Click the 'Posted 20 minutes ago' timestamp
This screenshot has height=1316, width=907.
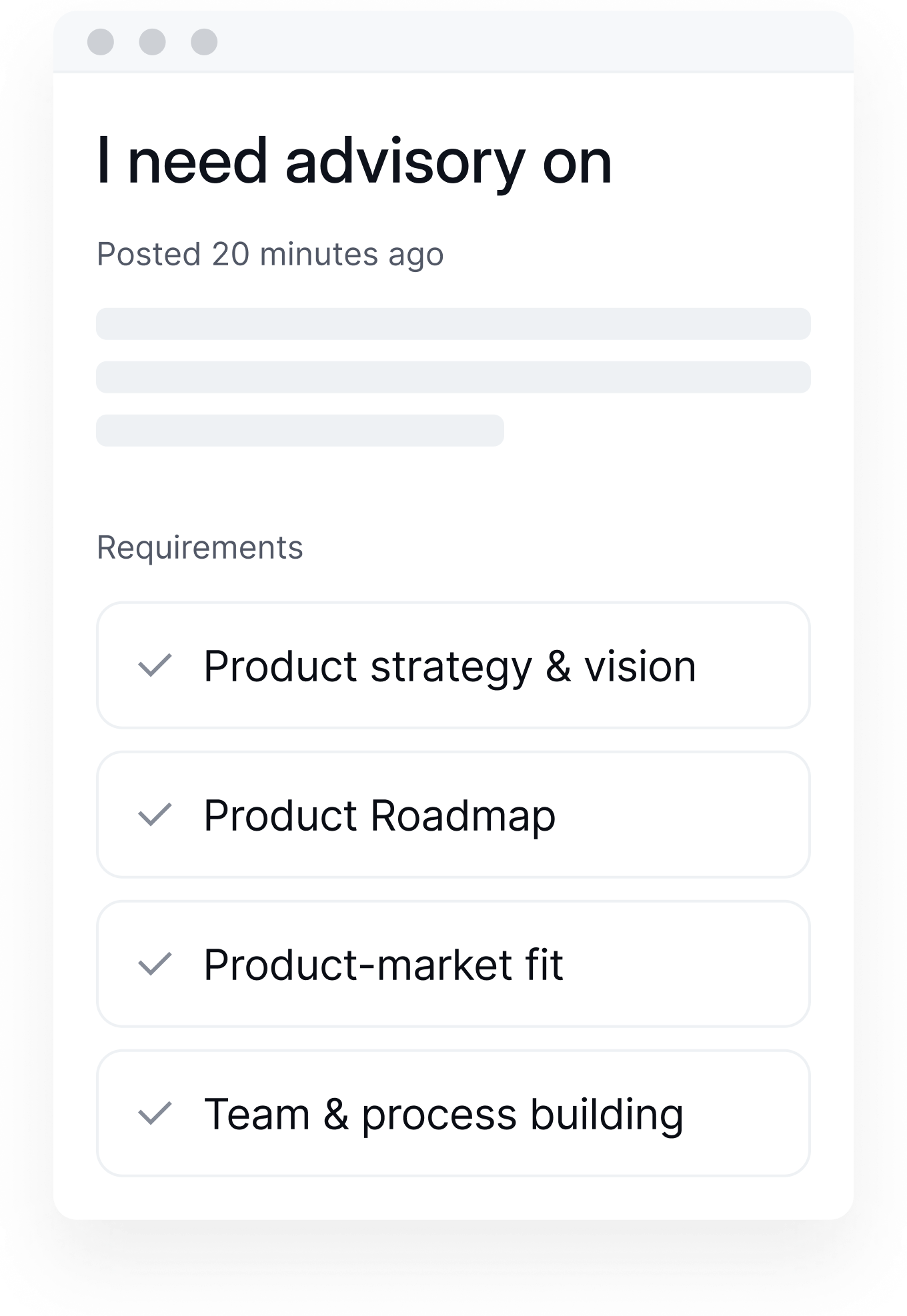coord(270,254)
